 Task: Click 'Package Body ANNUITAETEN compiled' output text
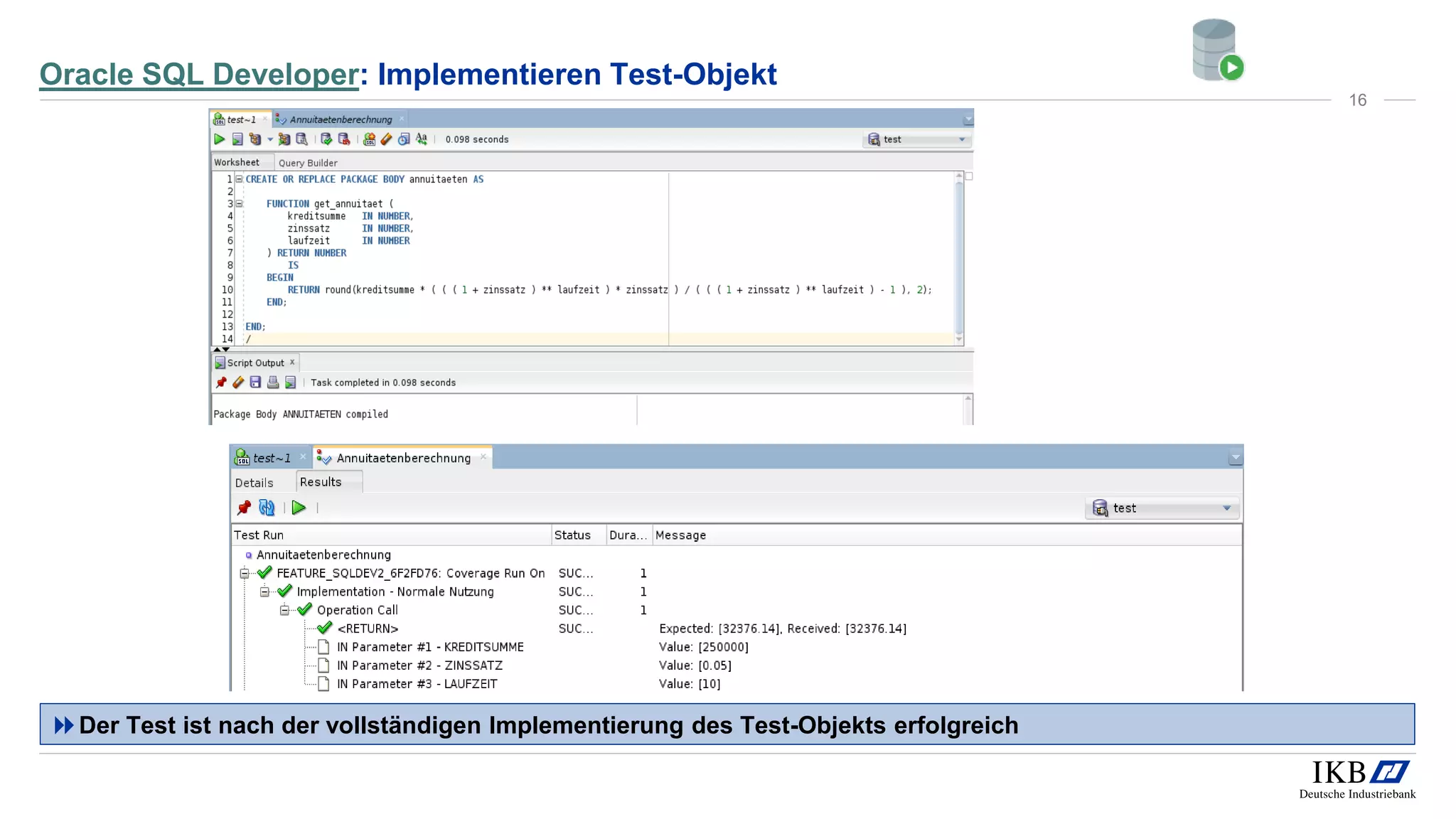(301, 414)
